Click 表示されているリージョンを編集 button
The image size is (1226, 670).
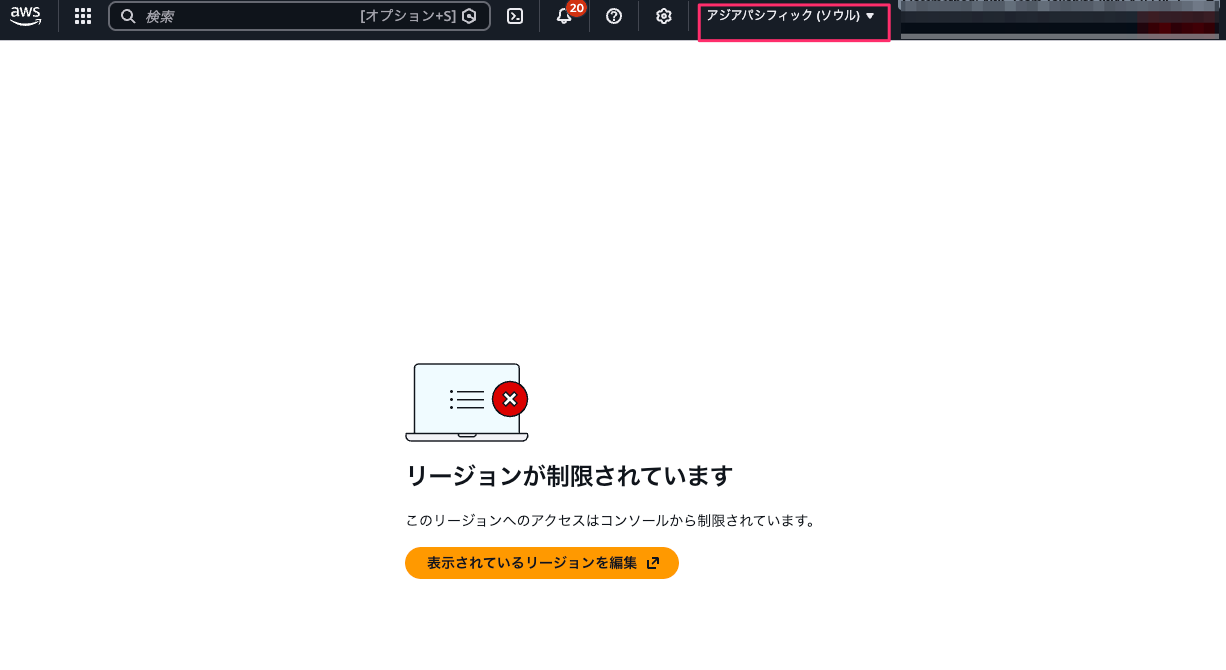click(541, 563)
